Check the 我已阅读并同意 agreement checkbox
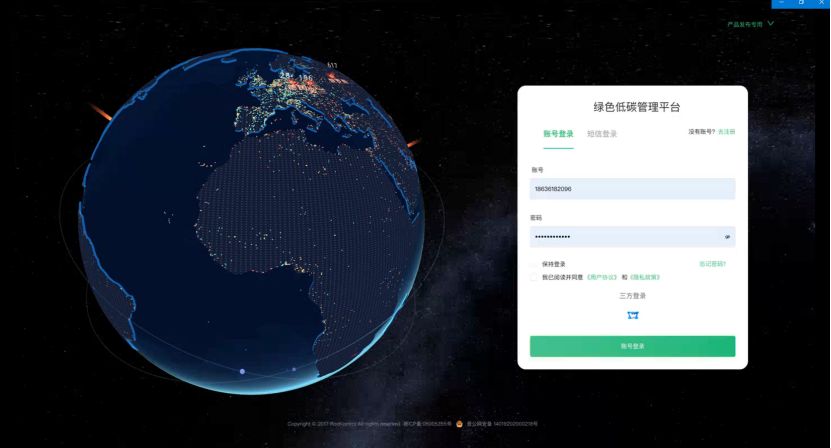This screenshot has width=831, height=448. point(534,277)
